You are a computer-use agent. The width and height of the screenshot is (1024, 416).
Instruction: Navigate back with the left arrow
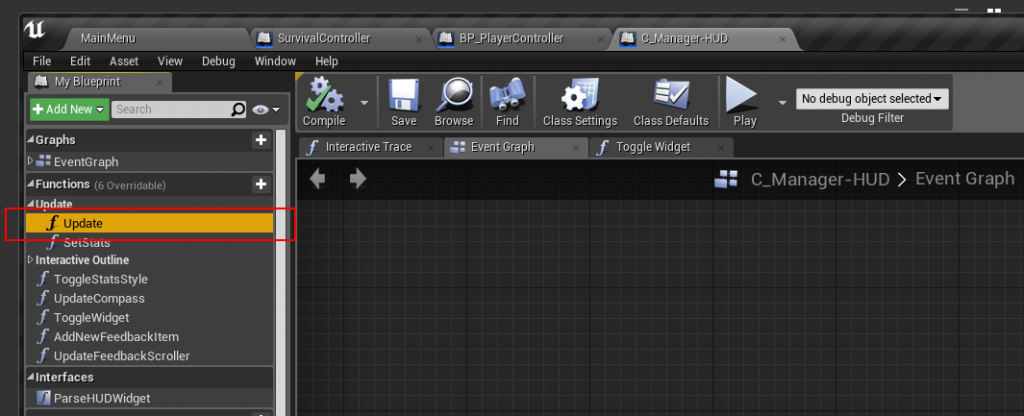click(x=318, y=179)
